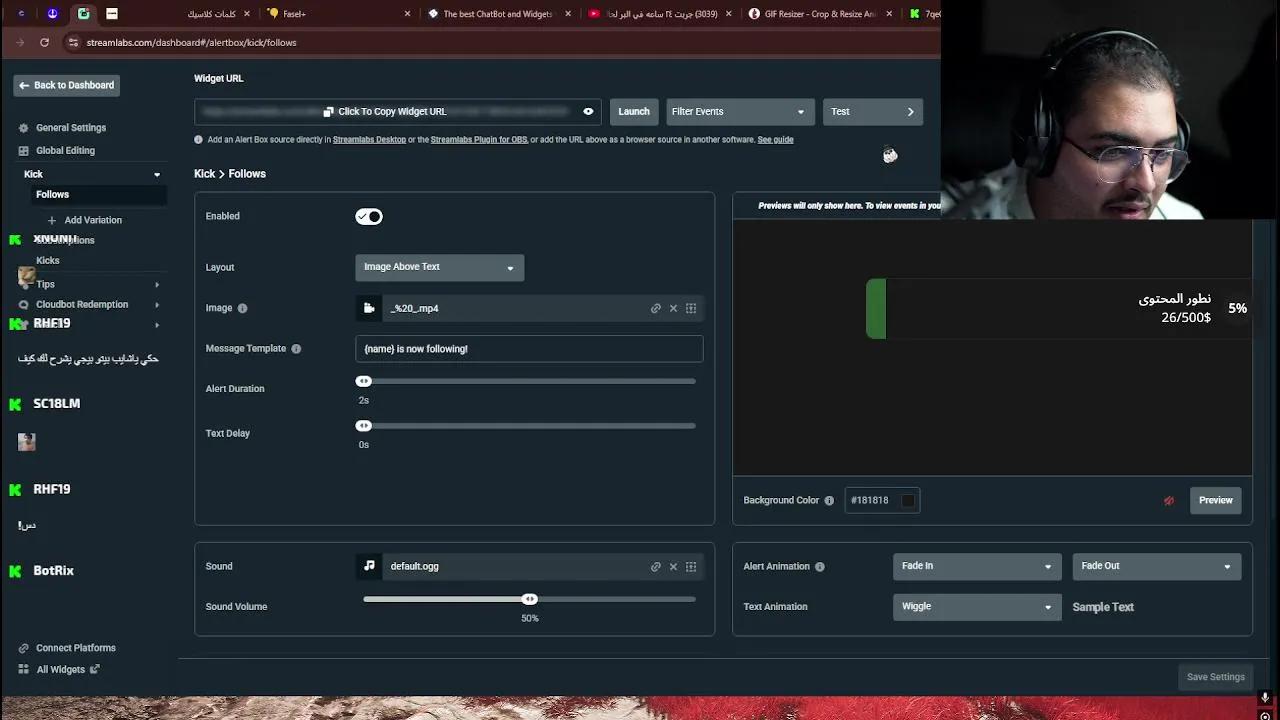Click Back to Dashboard button
This screenshot has width=1280, height=720.
pos(67,86)
